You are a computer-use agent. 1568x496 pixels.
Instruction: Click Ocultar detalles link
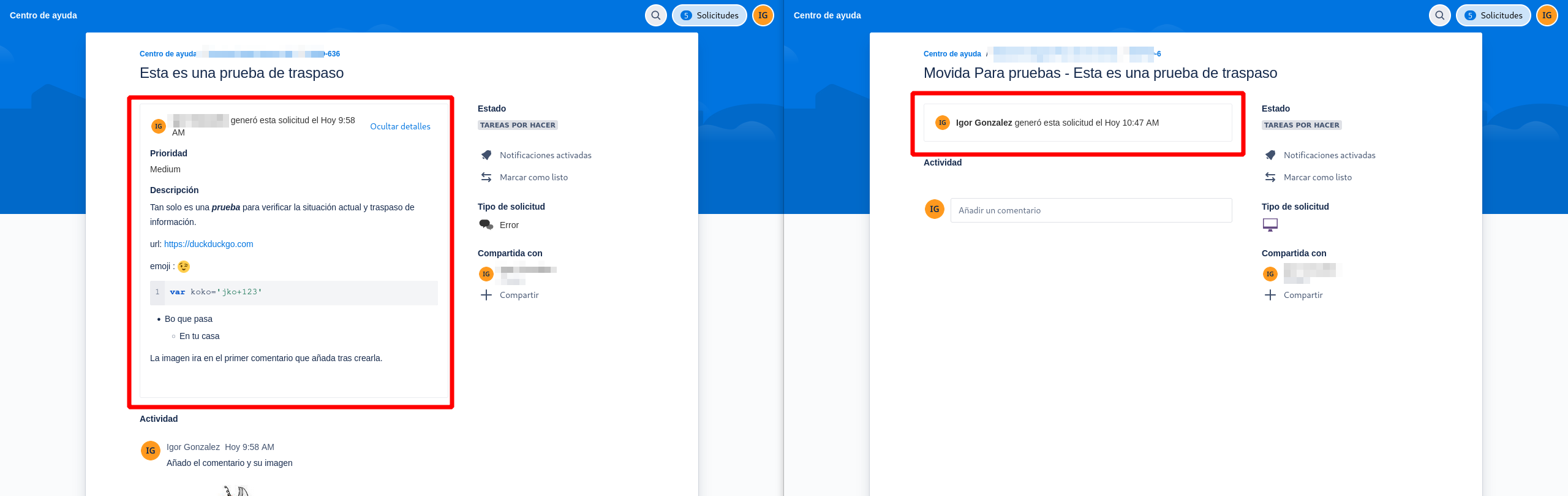400,126
